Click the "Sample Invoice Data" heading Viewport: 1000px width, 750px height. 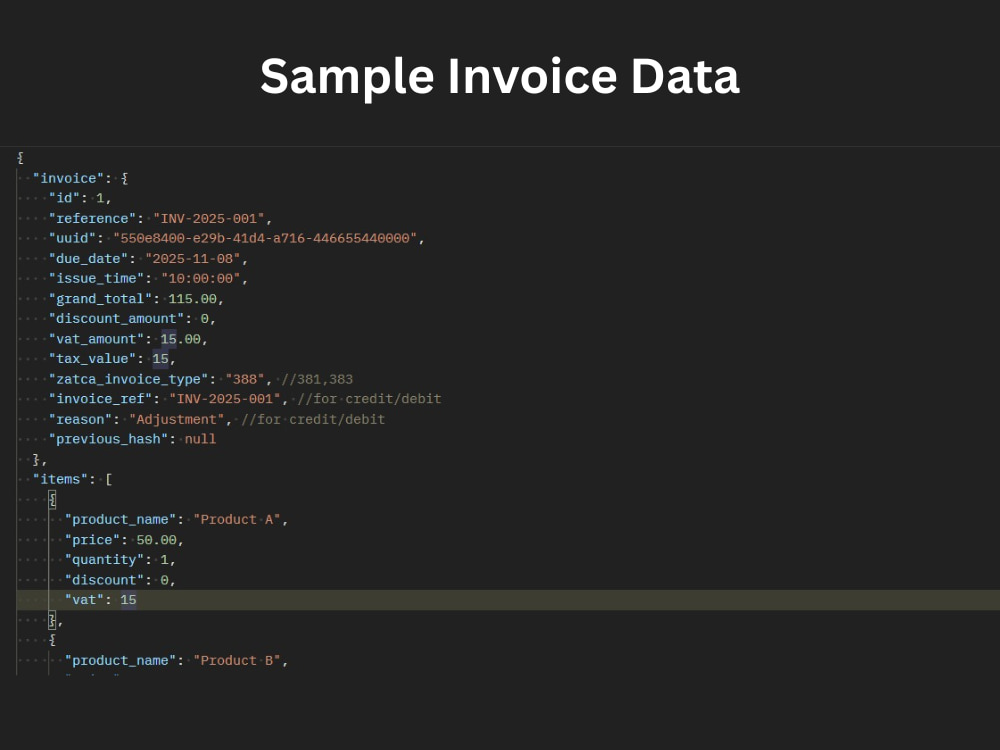[x=499, y=77]
